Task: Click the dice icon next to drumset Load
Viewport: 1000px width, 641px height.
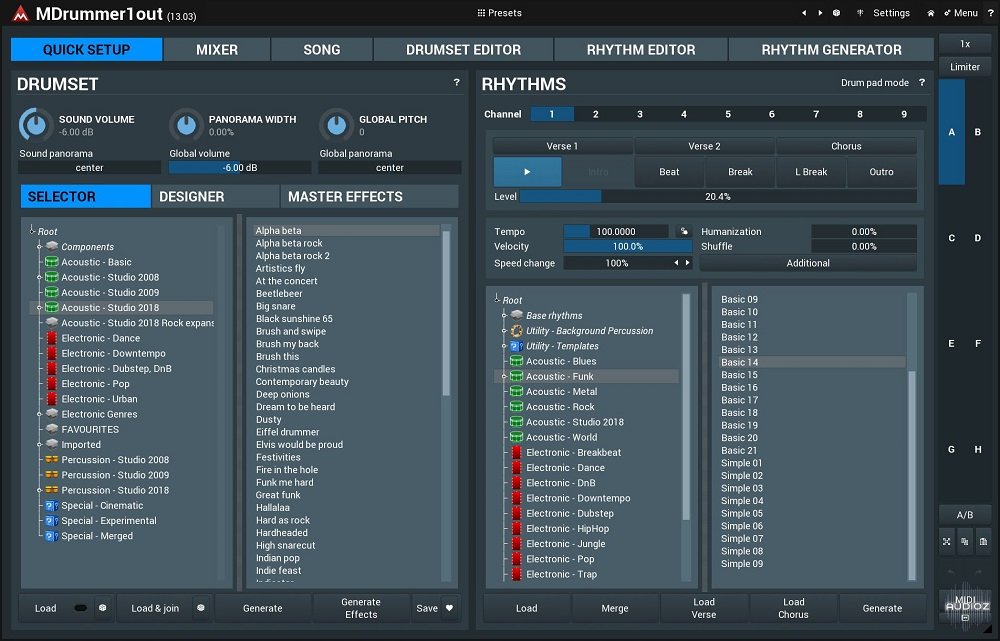Action: (103, 608)
